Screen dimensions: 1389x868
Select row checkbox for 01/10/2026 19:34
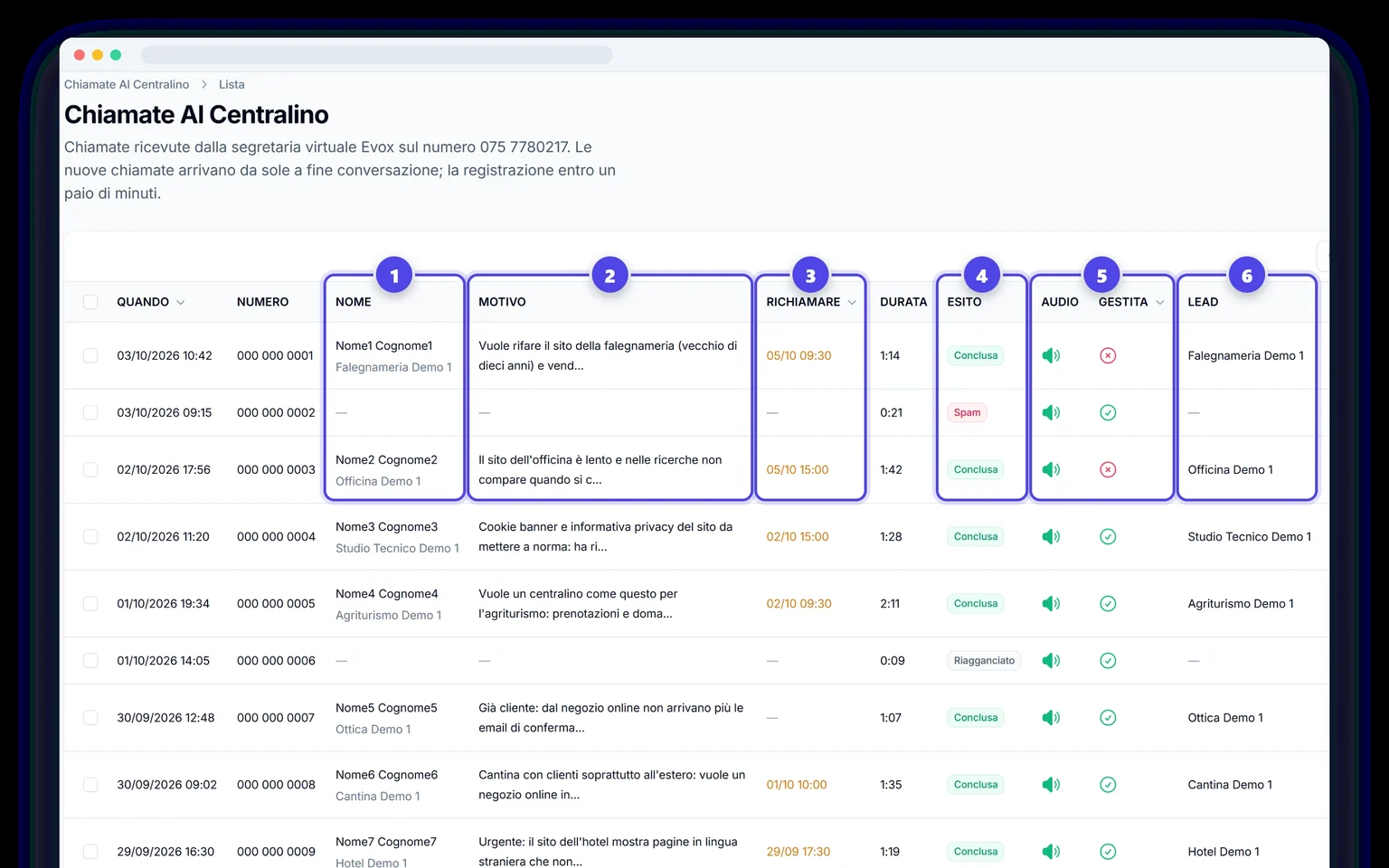pyautogui.click(x=90, y=603)
